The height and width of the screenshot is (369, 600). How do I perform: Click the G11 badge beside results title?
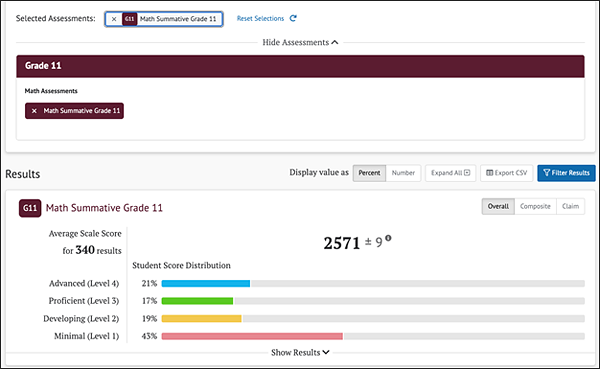[30, 208]
